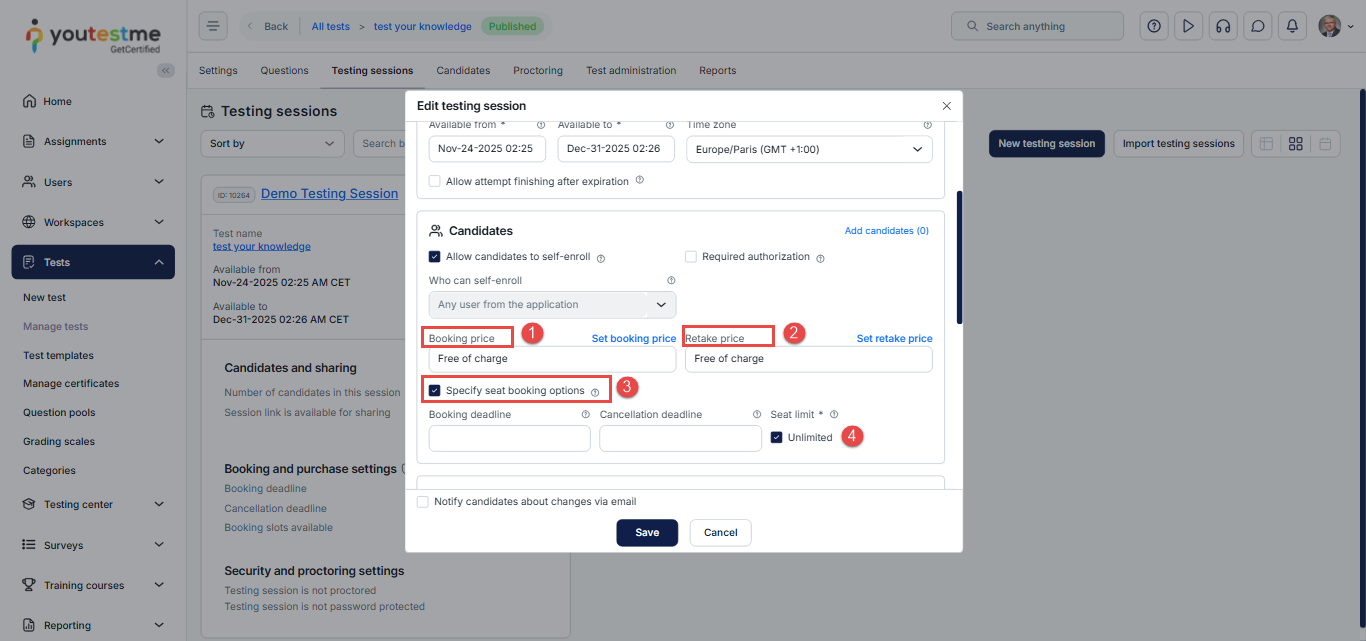Screen dimensions: 1366x641
Task: Enable the Required authorization checkbox
Action: 691,257
